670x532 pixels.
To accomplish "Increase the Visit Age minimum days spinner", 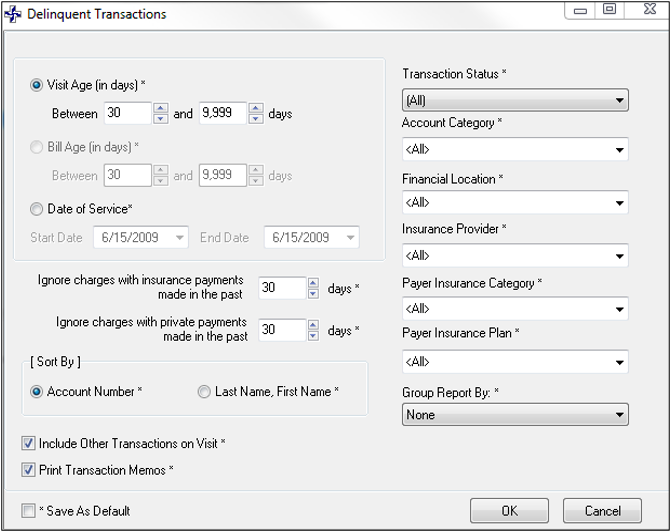I will point(160,108).
